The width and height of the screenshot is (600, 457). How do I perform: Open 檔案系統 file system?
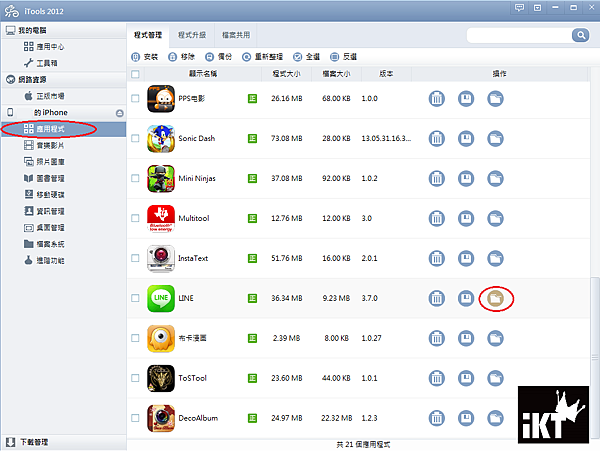44,244
